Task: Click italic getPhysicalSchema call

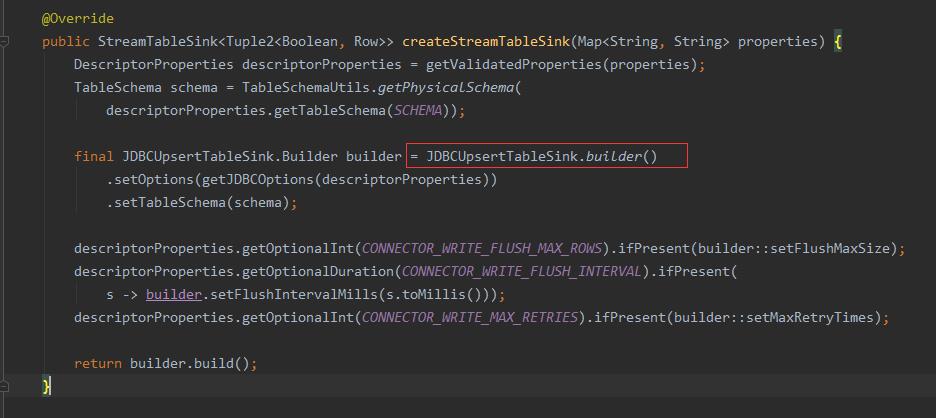Action: click(446, 88)
